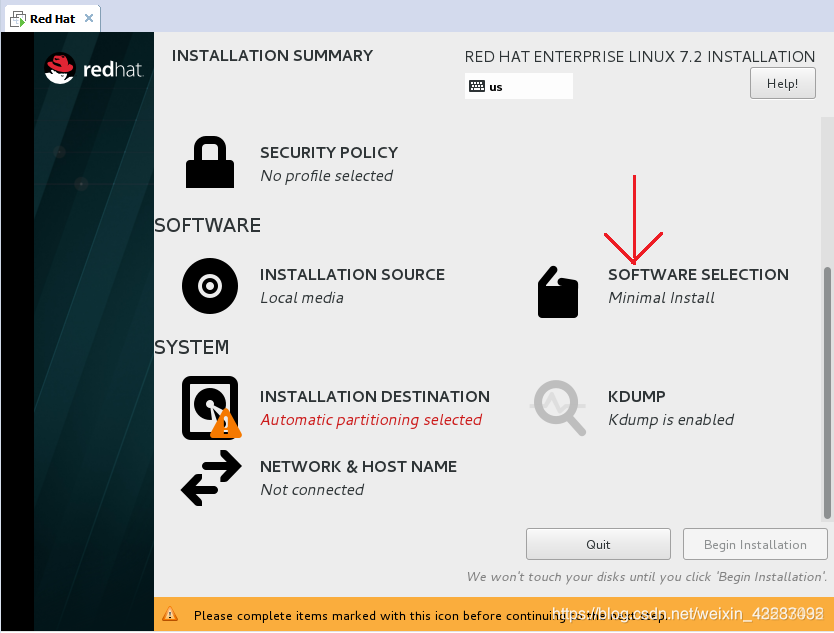
Task: Click 'Automatic partitioning selected' status text
Action: pos(371,420)
